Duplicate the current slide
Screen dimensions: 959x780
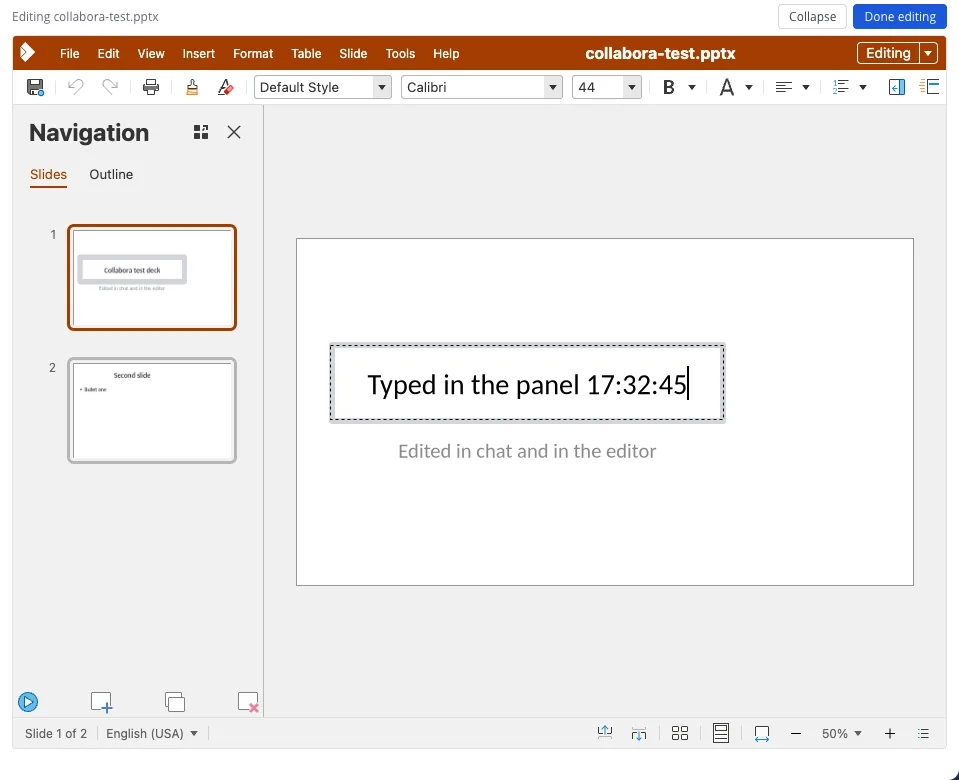[x=175, y=702]
